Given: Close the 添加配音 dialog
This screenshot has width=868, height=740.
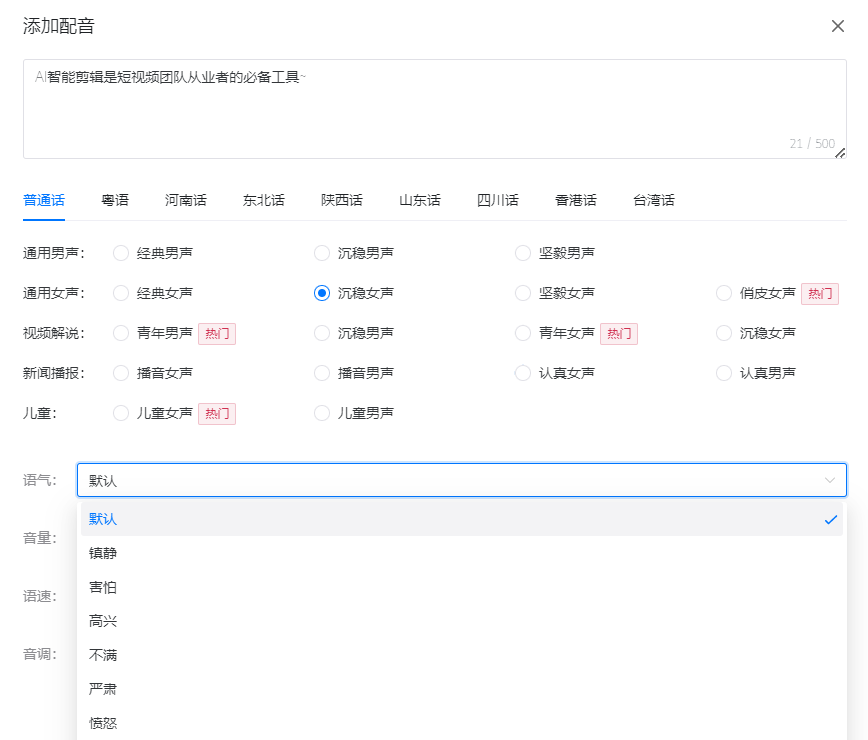Looking at the screenshot, I should (838, 26).
